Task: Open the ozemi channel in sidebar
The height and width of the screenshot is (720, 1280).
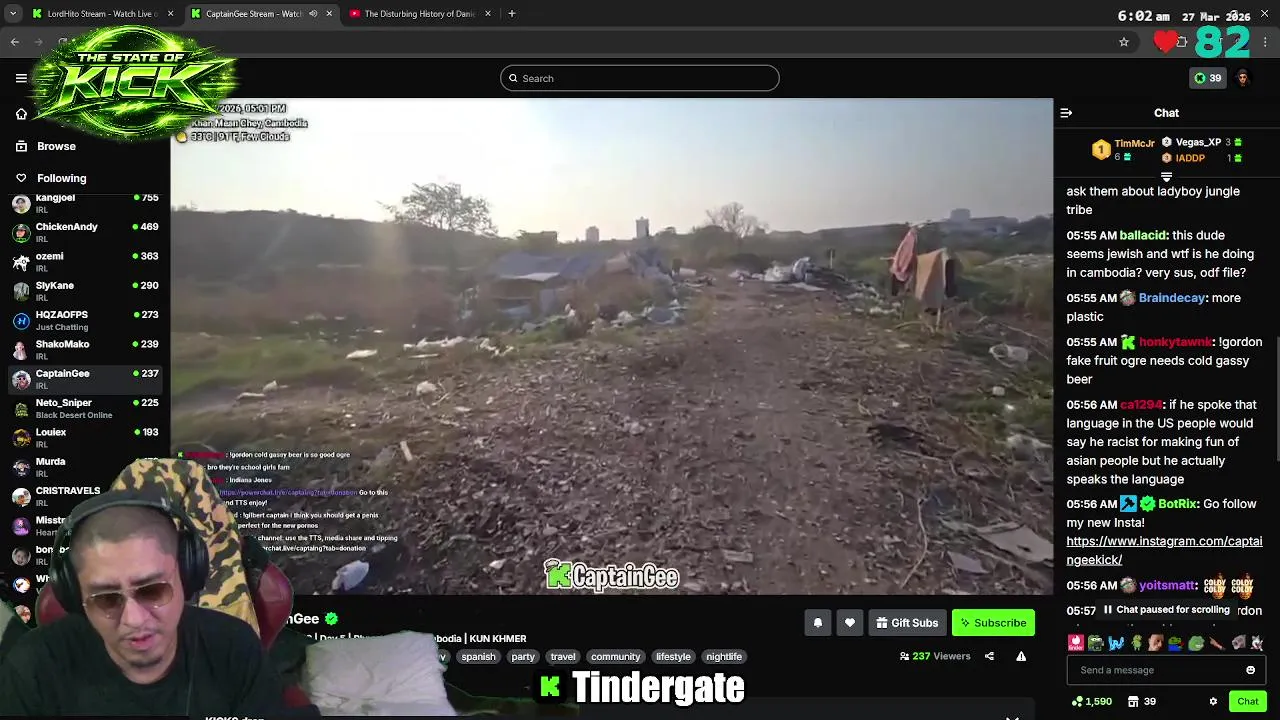Action: tap(85, 262)
